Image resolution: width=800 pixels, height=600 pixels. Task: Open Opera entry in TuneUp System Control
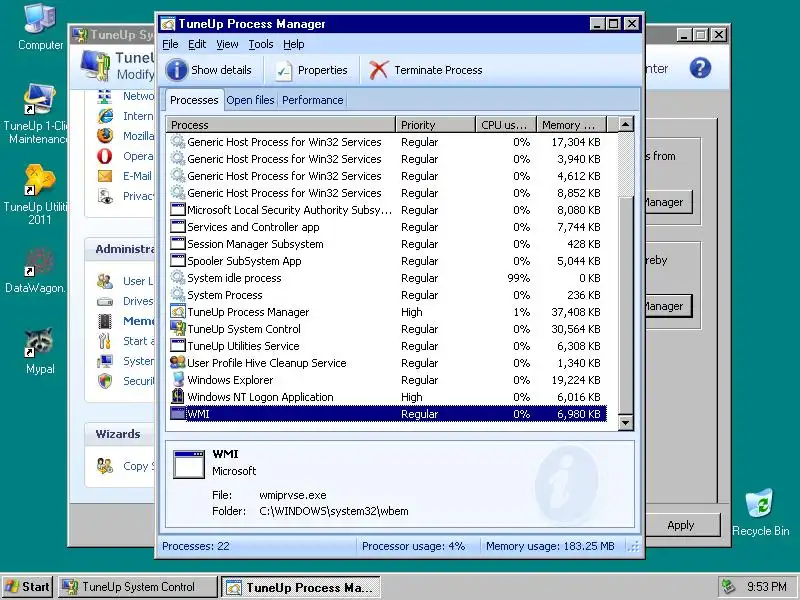[x=126, y=156]
